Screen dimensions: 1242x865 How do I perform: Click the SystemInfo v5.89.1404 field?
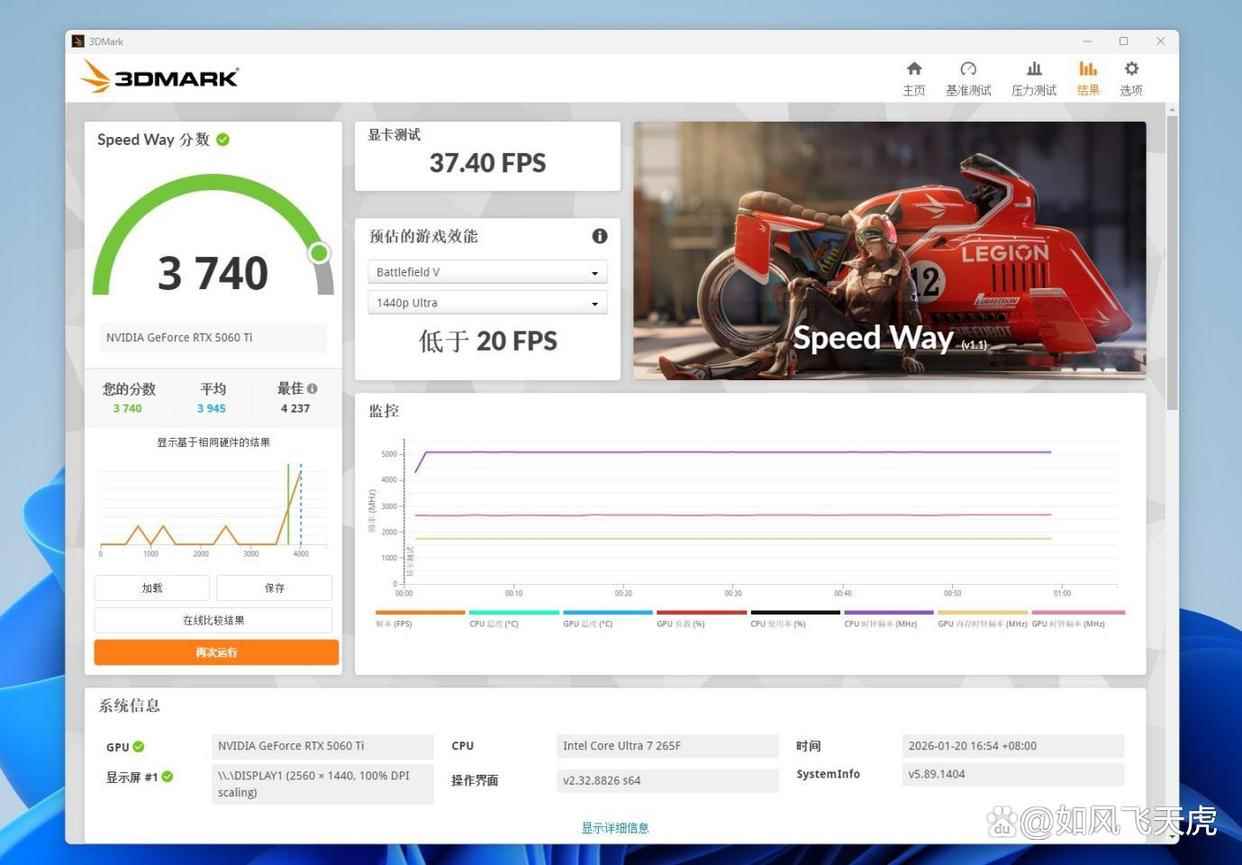[x=1013, y=774]
